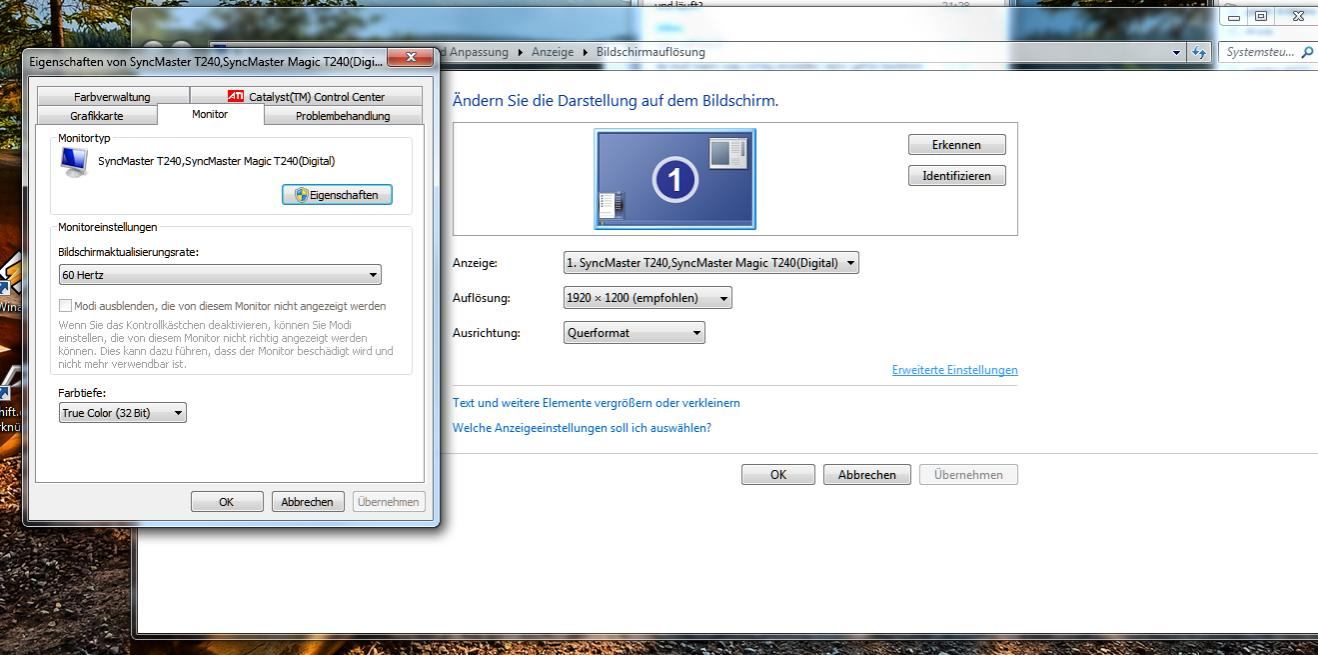Toggle 'Modi ausblenden' checkbox
Screen dimensions: 1318x655
(x=66, y=306)
